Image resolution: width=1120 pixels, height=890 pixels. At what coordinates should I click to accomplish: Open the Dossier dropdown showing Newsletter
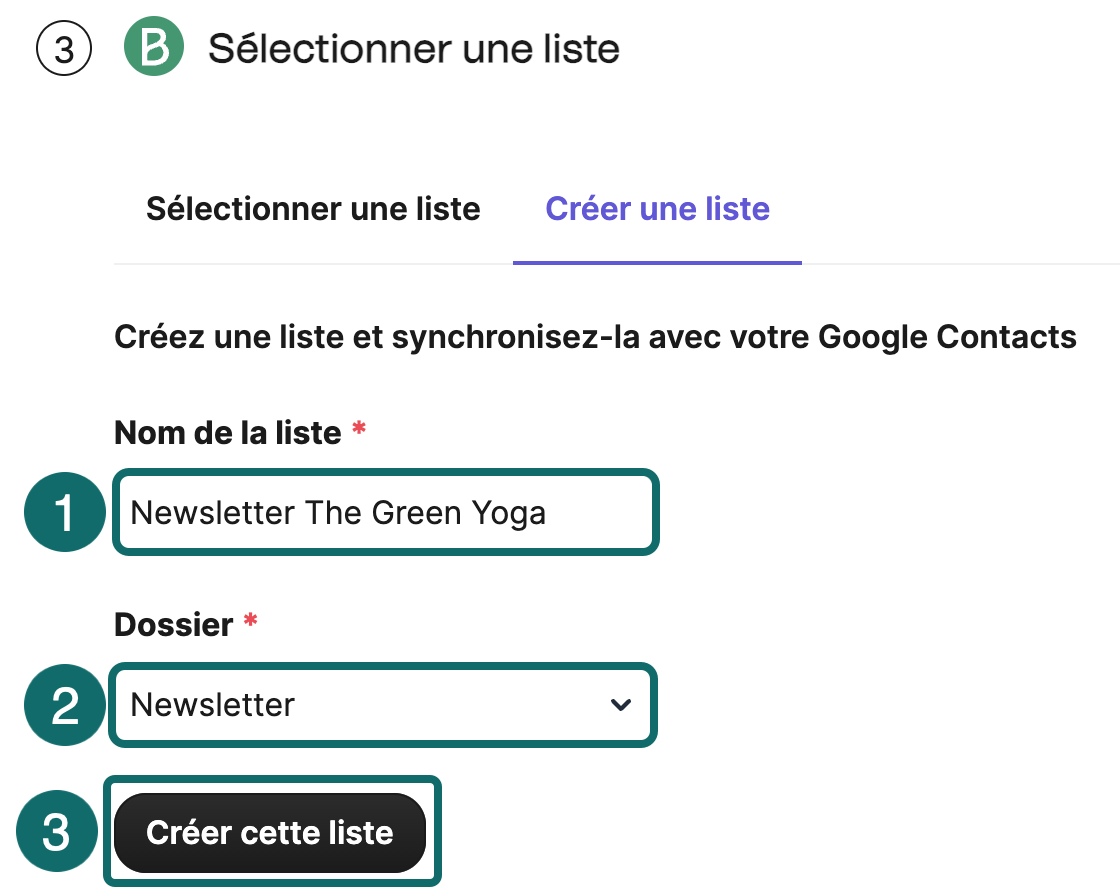pos(383,705)
